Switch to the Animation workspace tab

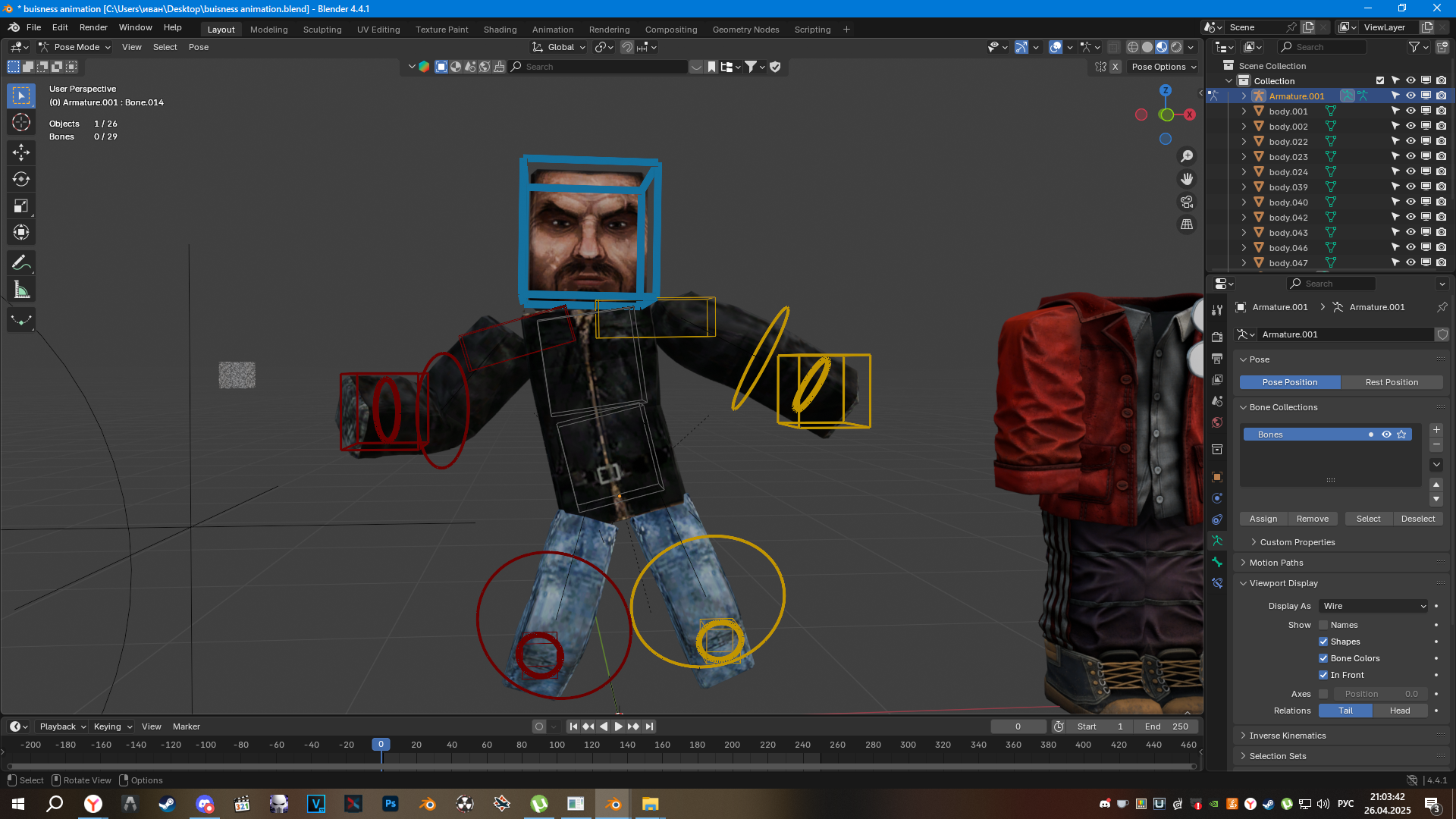pyautogui.click(x=552, y=30)
